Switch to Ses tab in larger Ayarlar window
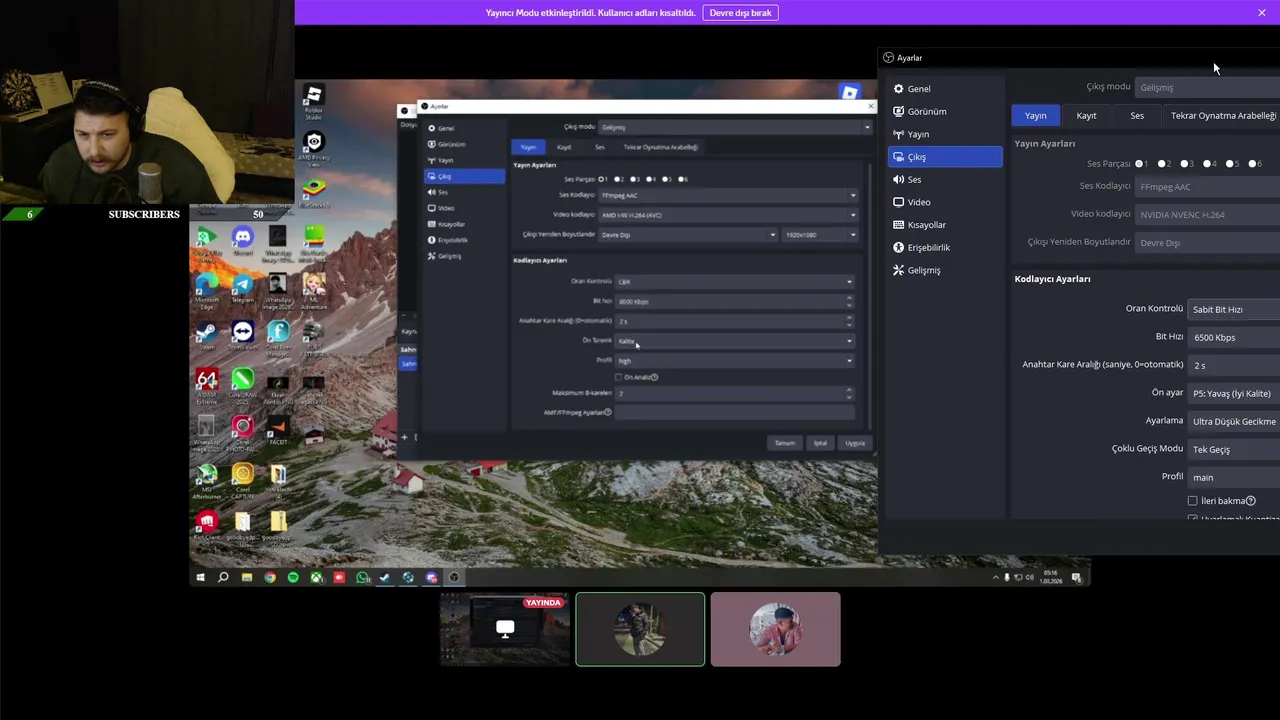 [x=1137, y=116]
